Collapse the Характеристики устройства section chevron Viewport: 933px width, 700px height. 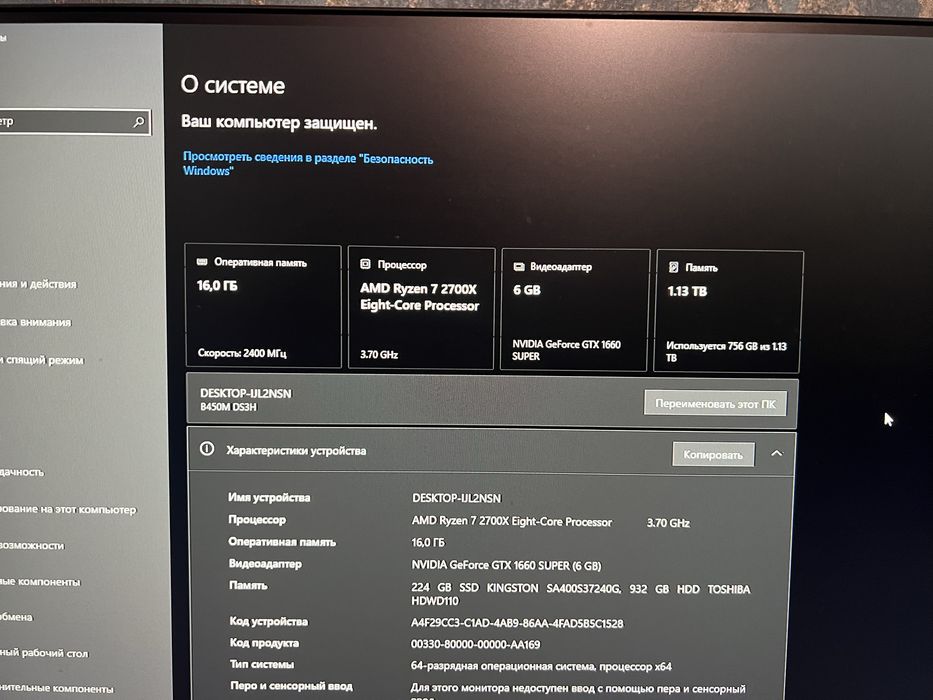tap(777, 454)
